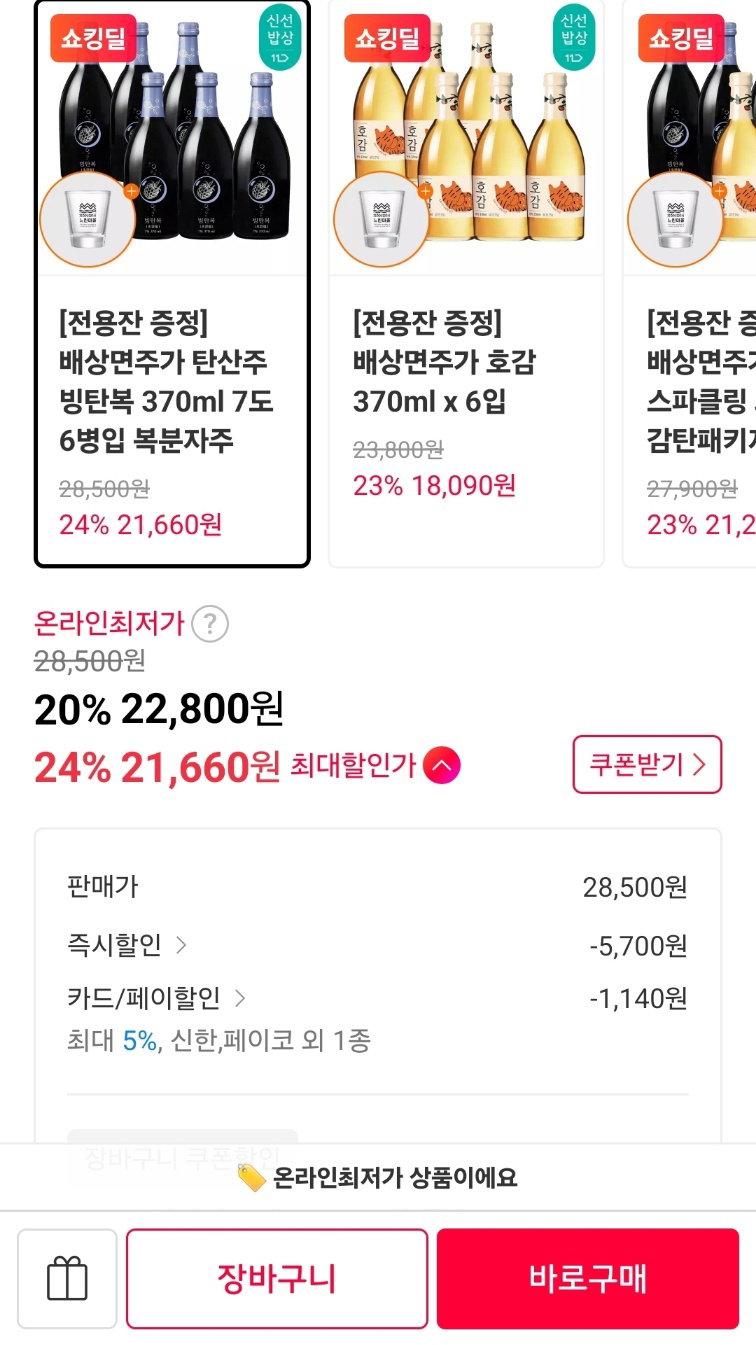756x1345 pixels.
Task: Select the 빙탄복 370ml 6병입 product card
Action: click(172, 283)
